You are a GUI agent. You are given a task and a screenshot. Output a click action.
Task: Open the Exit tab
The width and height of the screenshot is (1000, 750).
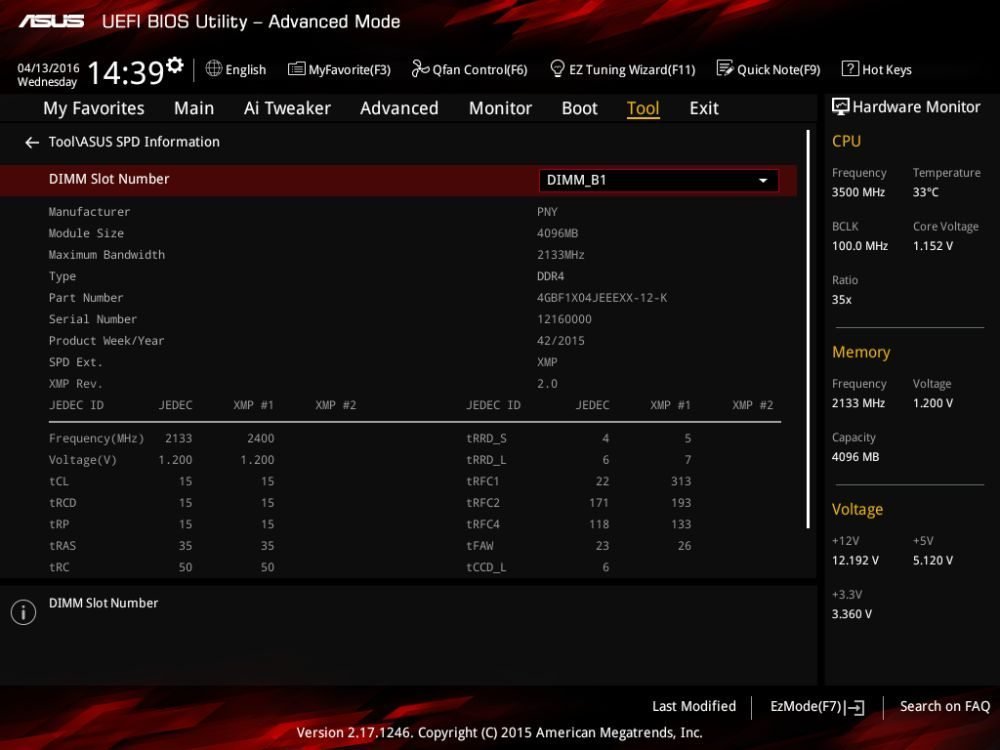coord(703,108)
